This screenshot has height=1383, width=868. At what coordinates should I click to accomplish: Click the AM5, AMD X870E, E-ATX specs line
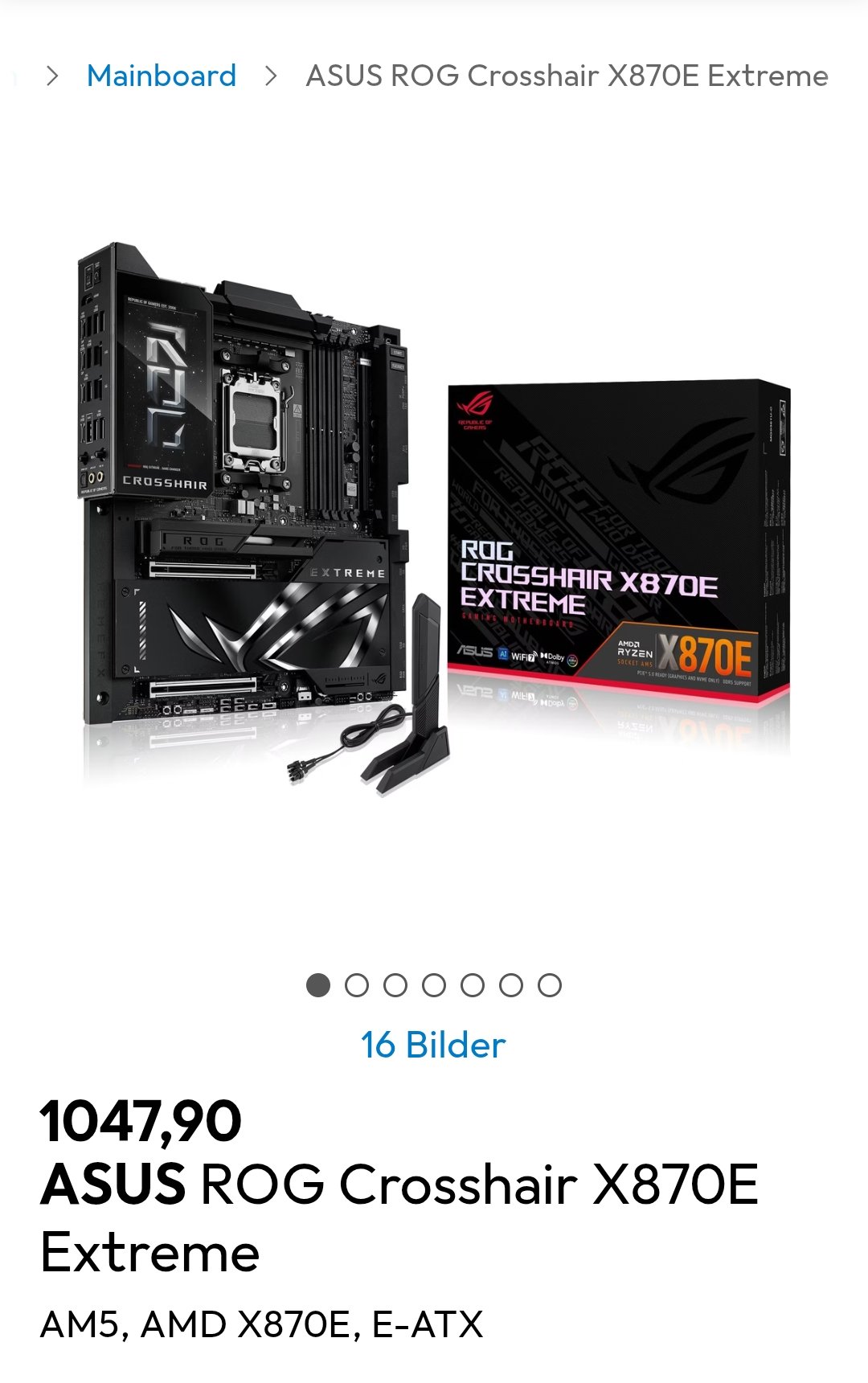(262, 1324)
